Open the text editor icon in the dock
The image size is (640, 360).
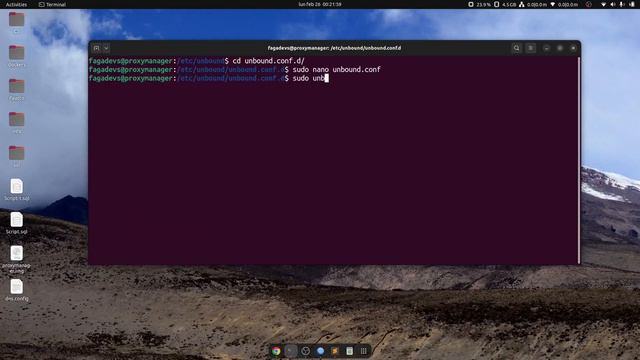coord(349,351)
